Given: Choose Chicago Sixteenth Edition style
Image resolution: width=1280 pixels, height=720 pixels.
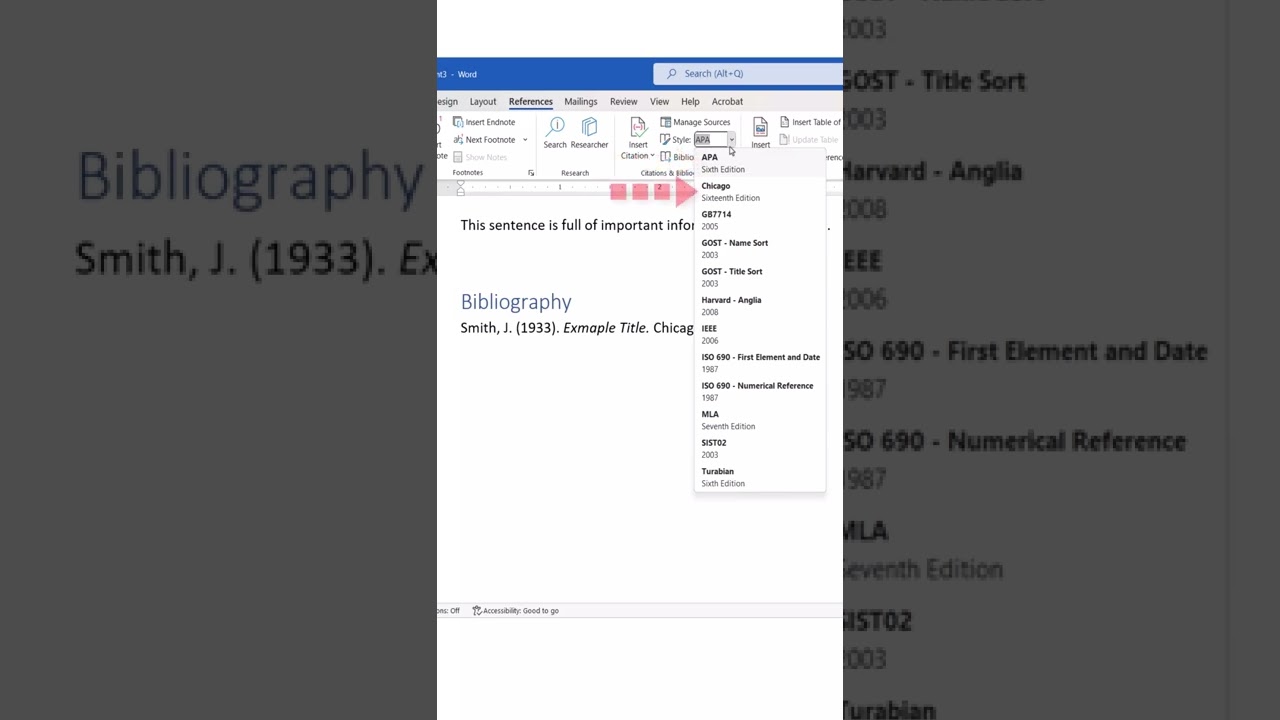Looking at the screenshot, I should 760,192.
